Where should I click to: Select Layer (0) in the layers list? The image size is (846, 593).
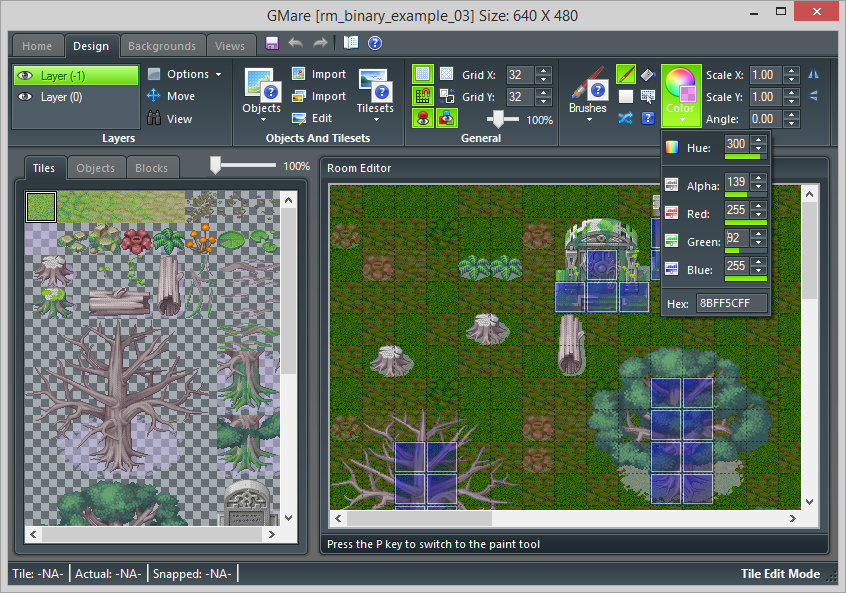point(76,97)
